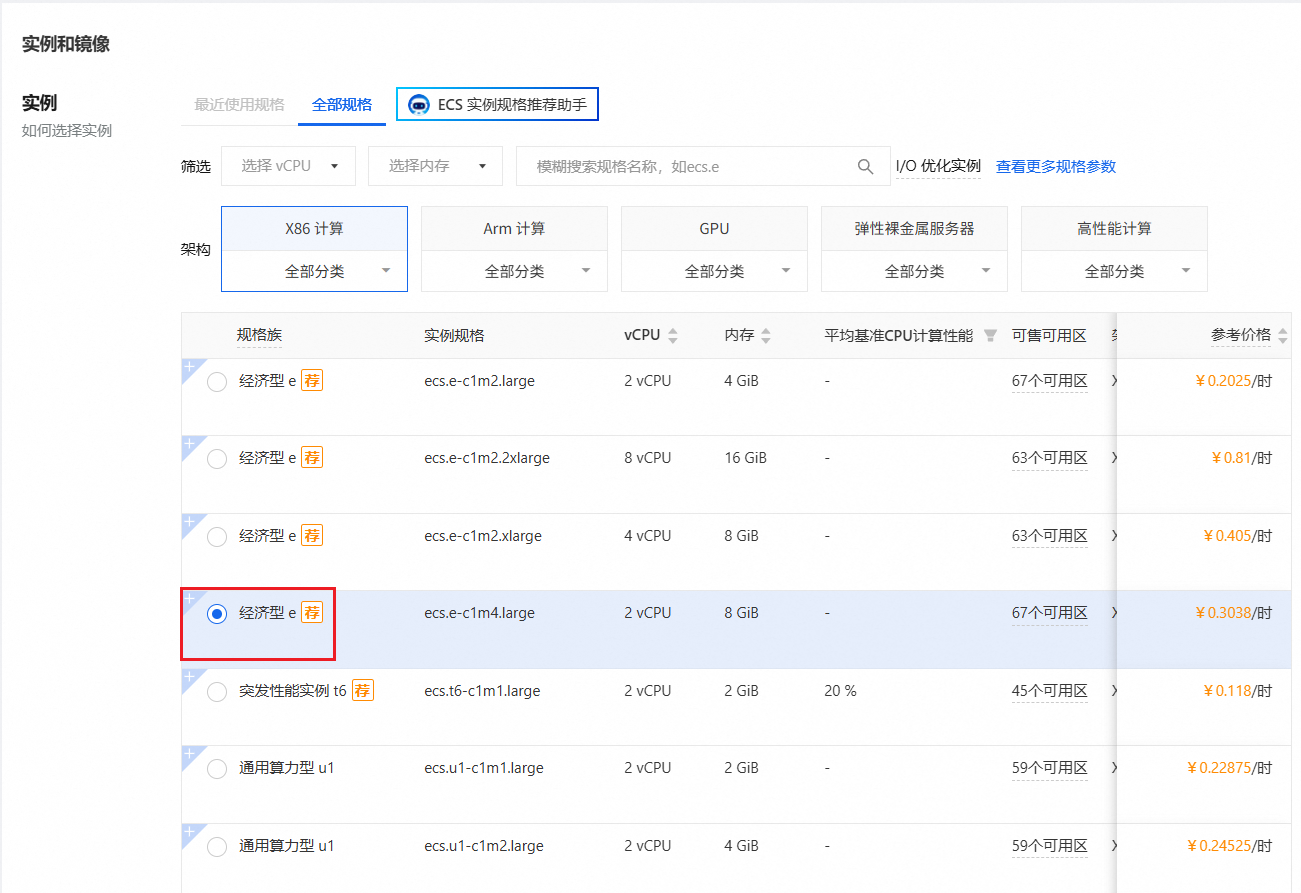The height and width of the screenshot is (893, 1301).
Task: Click 突发性能实例 t6 family name
Action: 293,691
